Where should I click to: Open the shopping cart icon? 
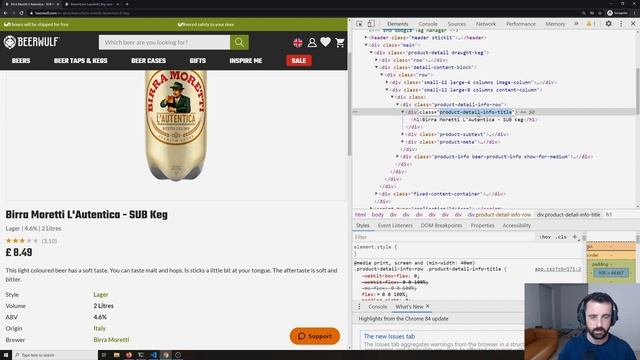pyautogui.click(x=340, y=42)
